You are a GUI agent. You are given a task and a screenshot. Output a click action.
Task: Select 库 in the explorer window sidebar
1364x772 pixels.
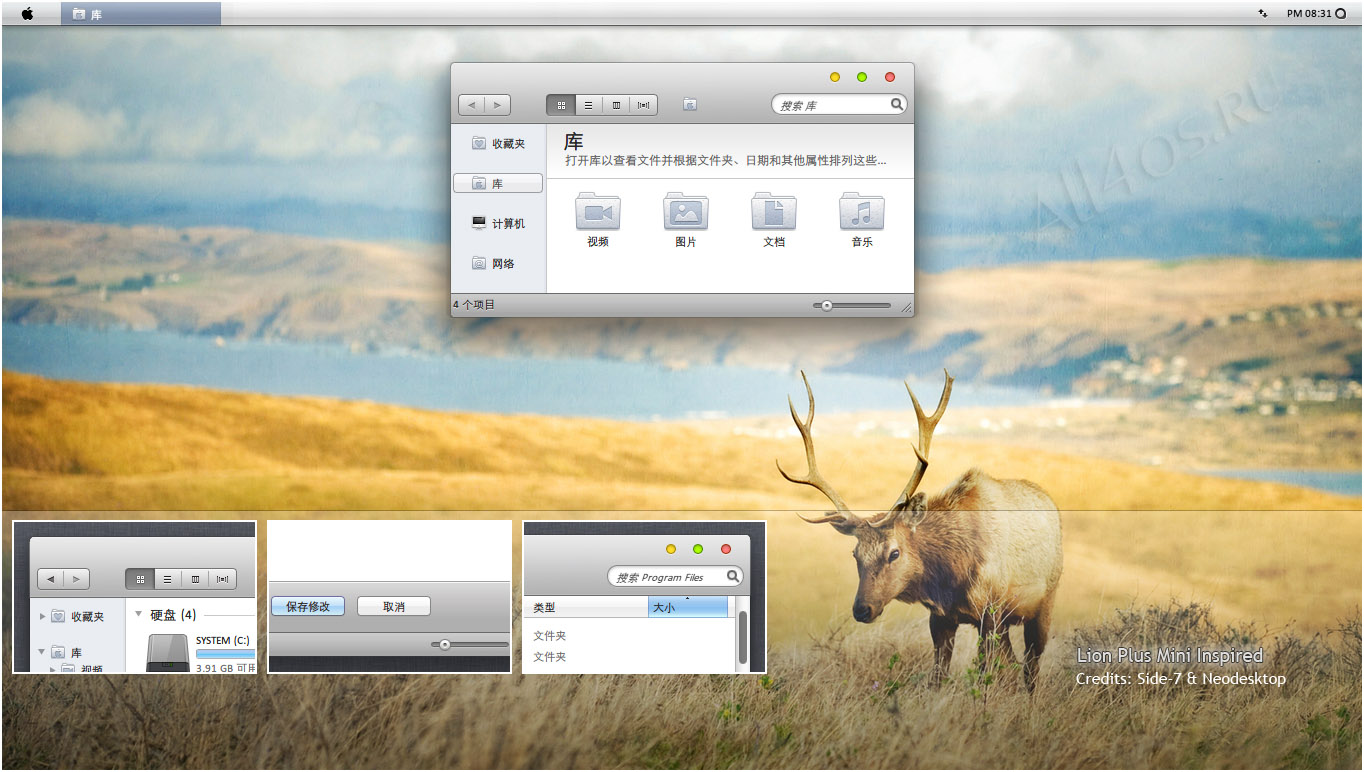(498, 184)
